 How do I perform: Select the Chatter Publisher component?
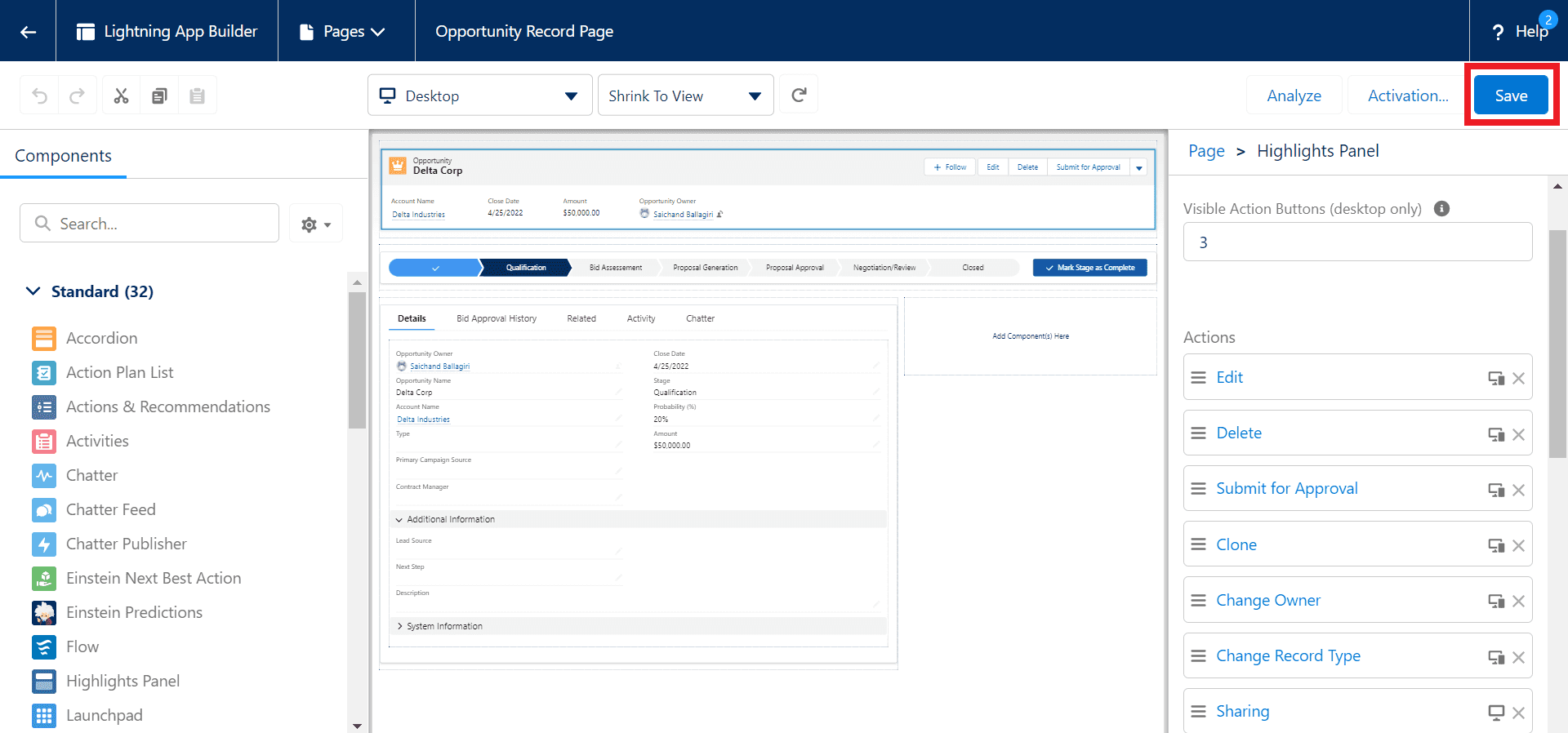point(109,544)
